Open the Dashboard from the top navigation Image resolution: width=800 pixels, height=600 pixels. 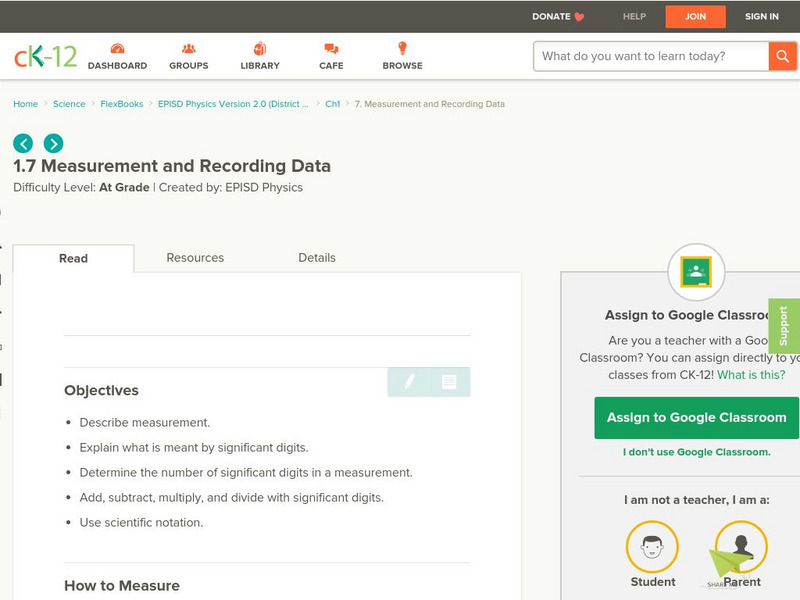119,57
